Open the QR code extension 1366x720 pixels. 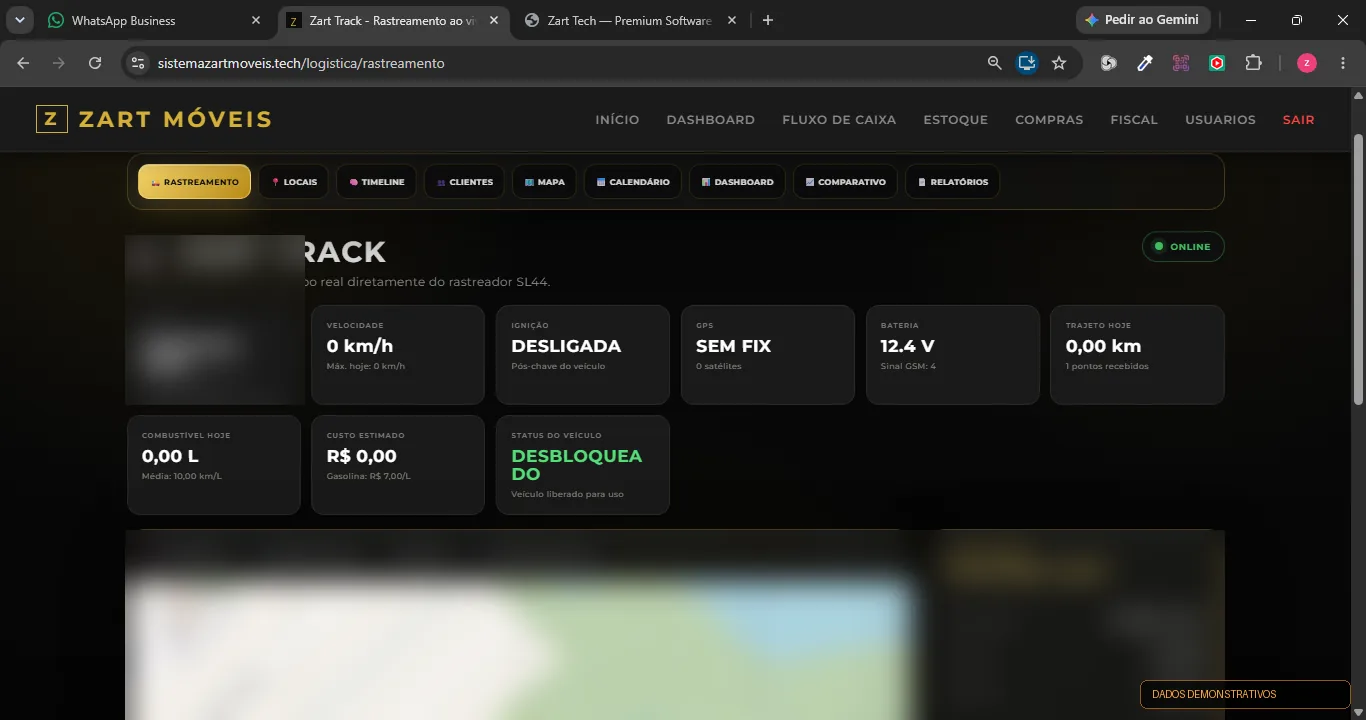click(x=1181, y=63)
